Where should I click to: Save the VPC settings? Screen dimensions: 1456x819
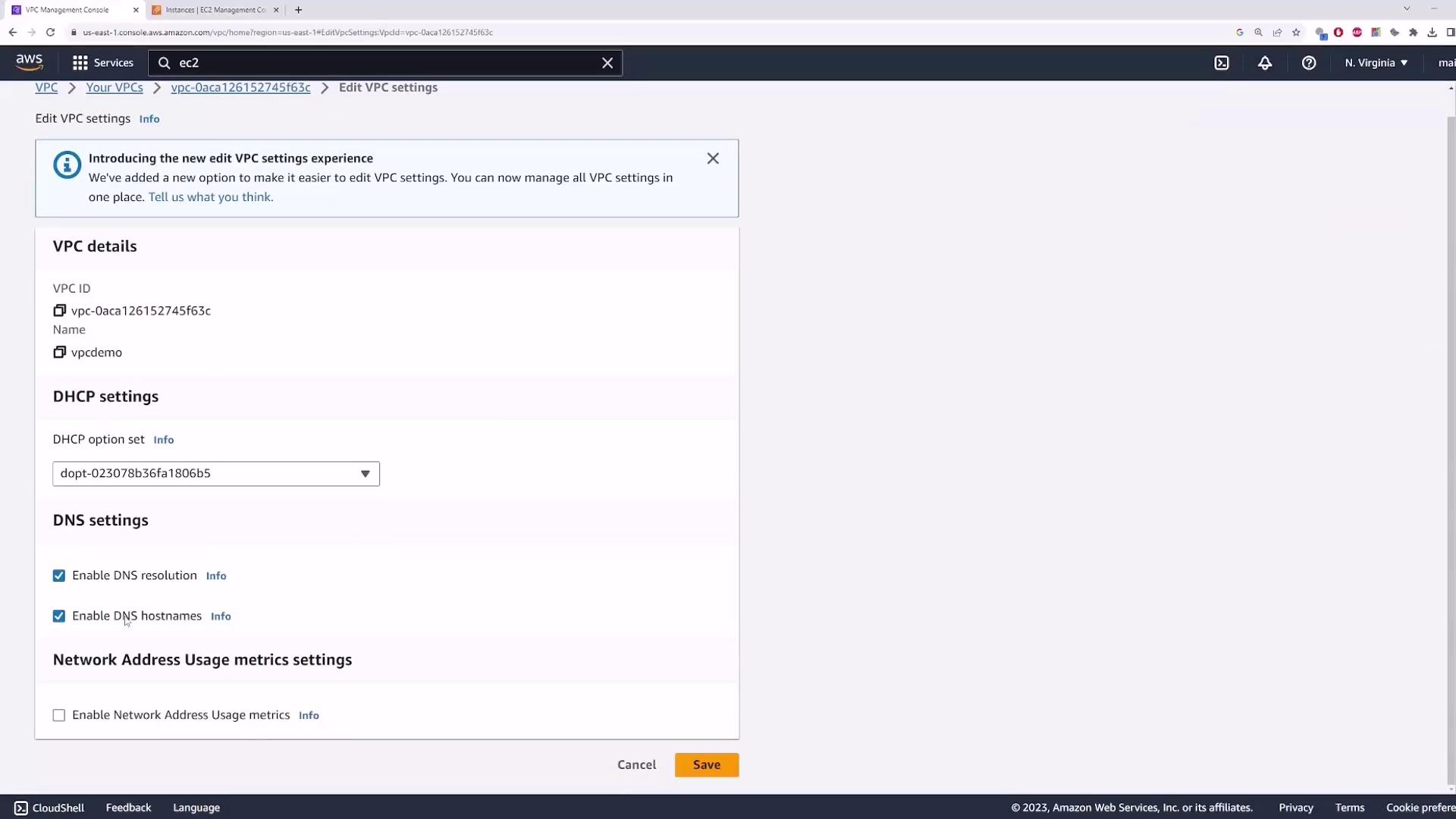(x=706, y=764)
